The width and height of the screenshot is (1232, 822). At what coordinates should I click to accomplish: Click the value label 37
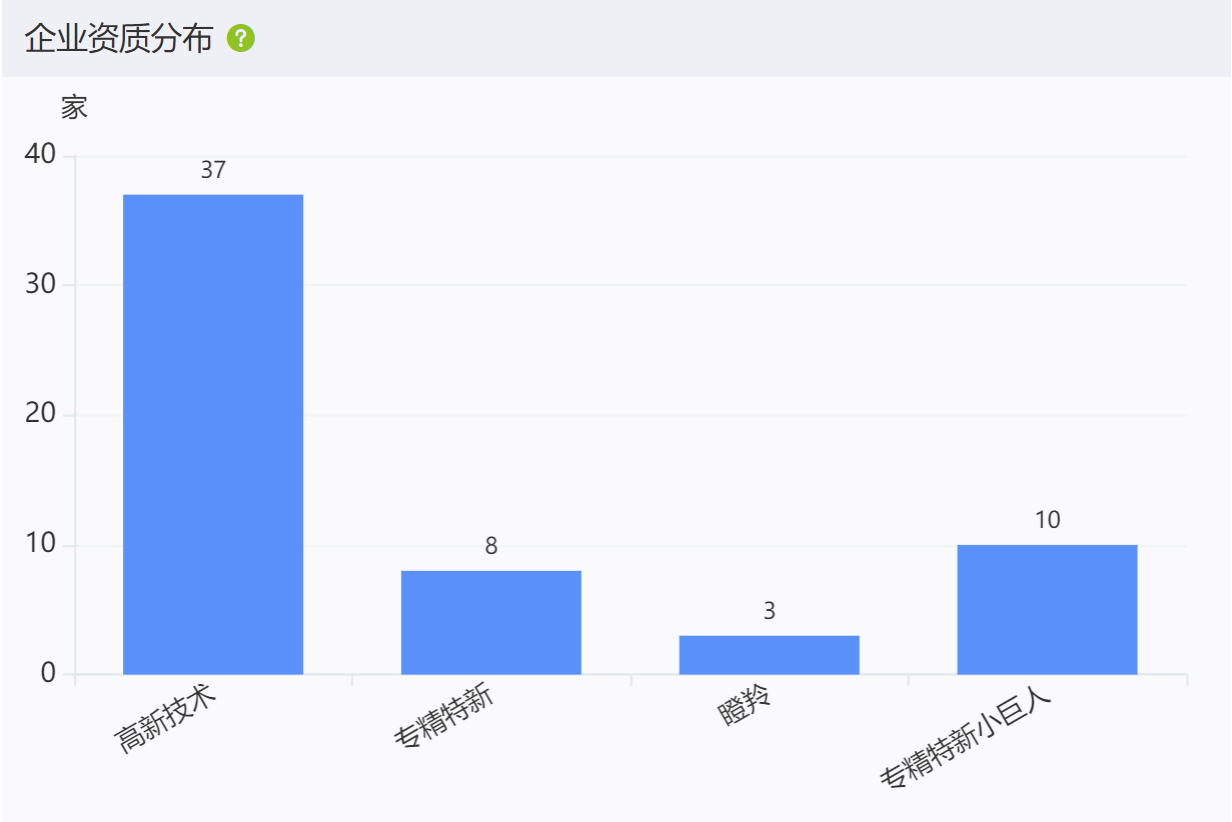213,170
